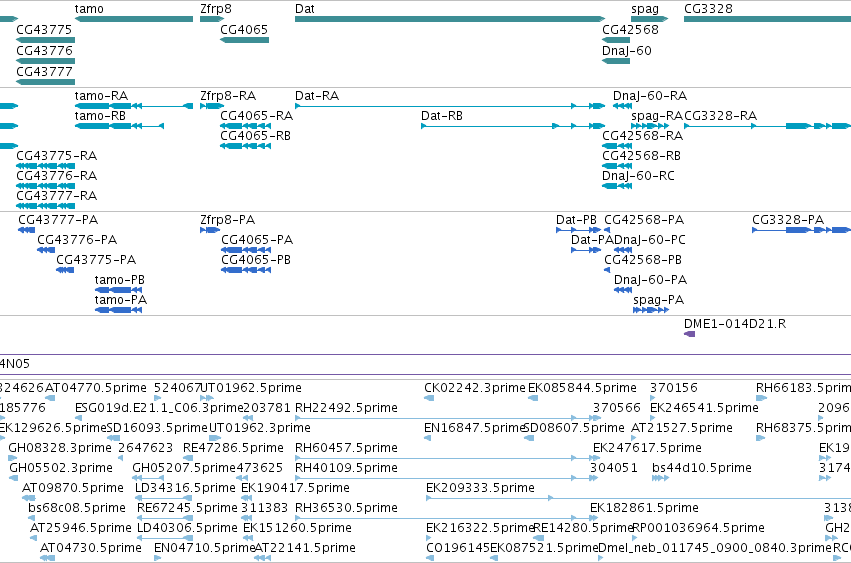Click the bs44d10.5prime EST label
This screenshot has width=851, height=563.
[x=702, y=468]
